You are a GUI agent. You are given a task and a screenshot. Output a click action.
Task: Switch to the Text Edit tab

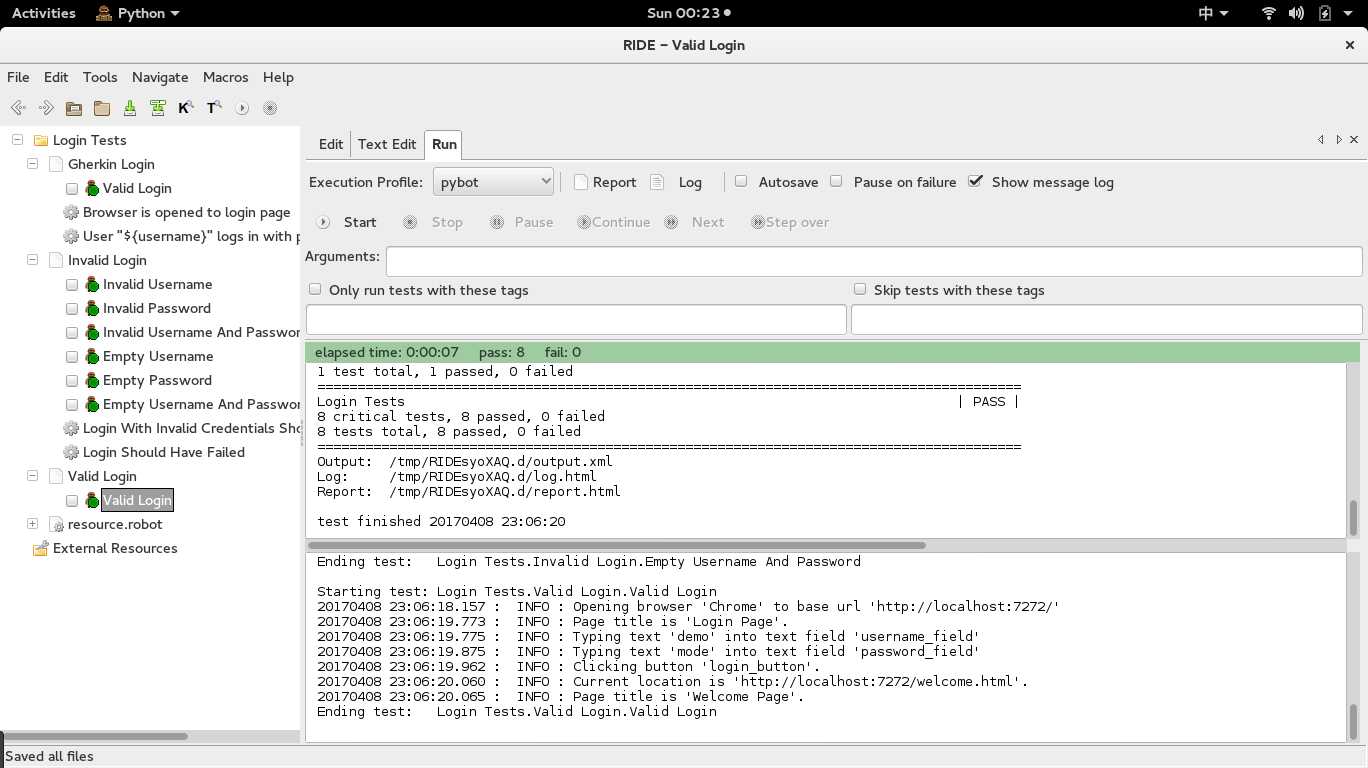coord(387,144)
